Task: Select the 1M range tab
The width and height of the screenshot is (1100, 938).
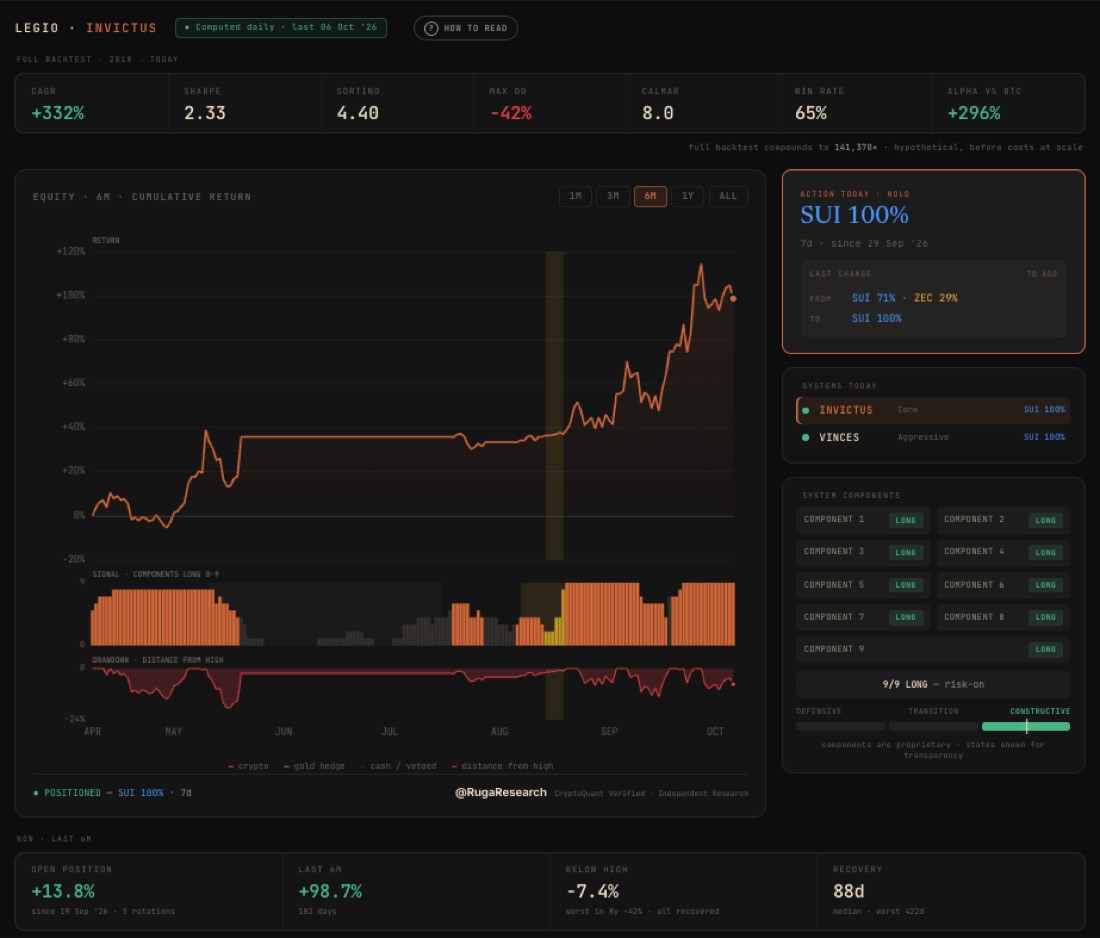Action: tap(575, 196)
